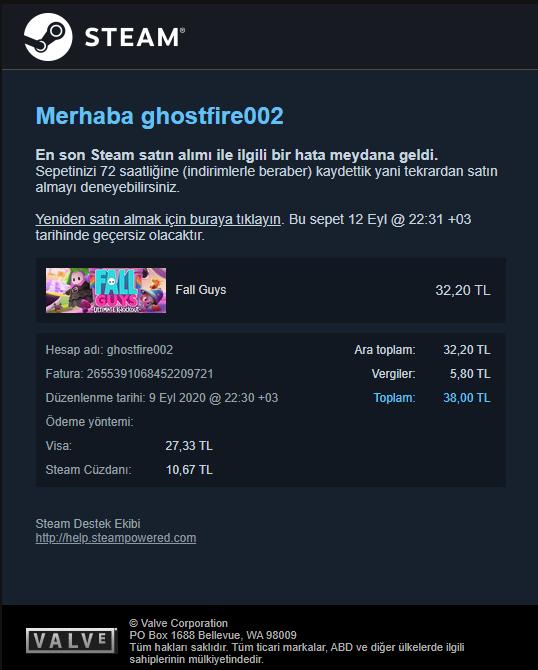Click the STEAM wordmark in the header
Viewport: 538px width, 670px height.
[135, 37]
